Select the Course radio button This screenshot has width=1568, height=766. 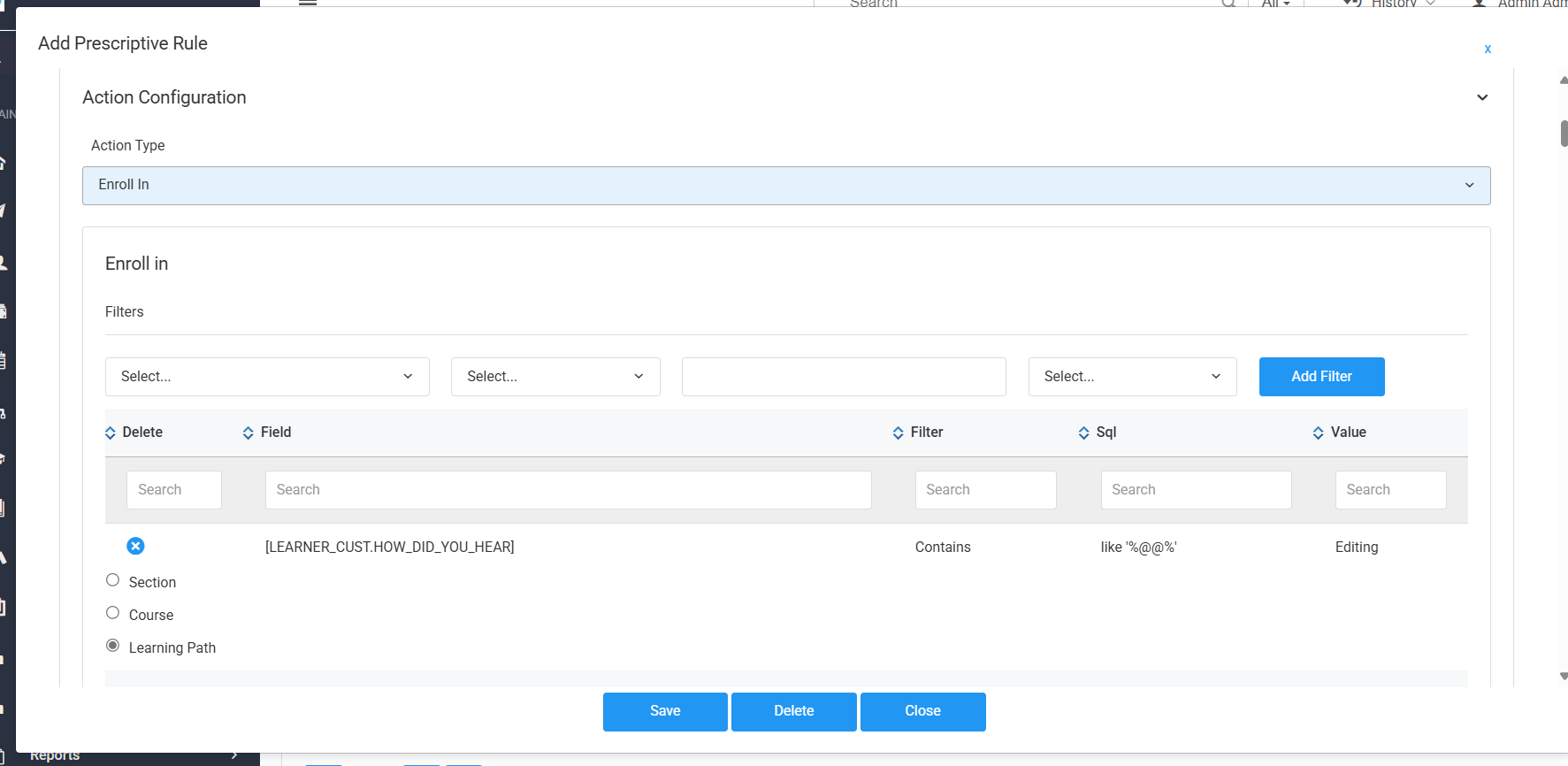tap(113, 613)
